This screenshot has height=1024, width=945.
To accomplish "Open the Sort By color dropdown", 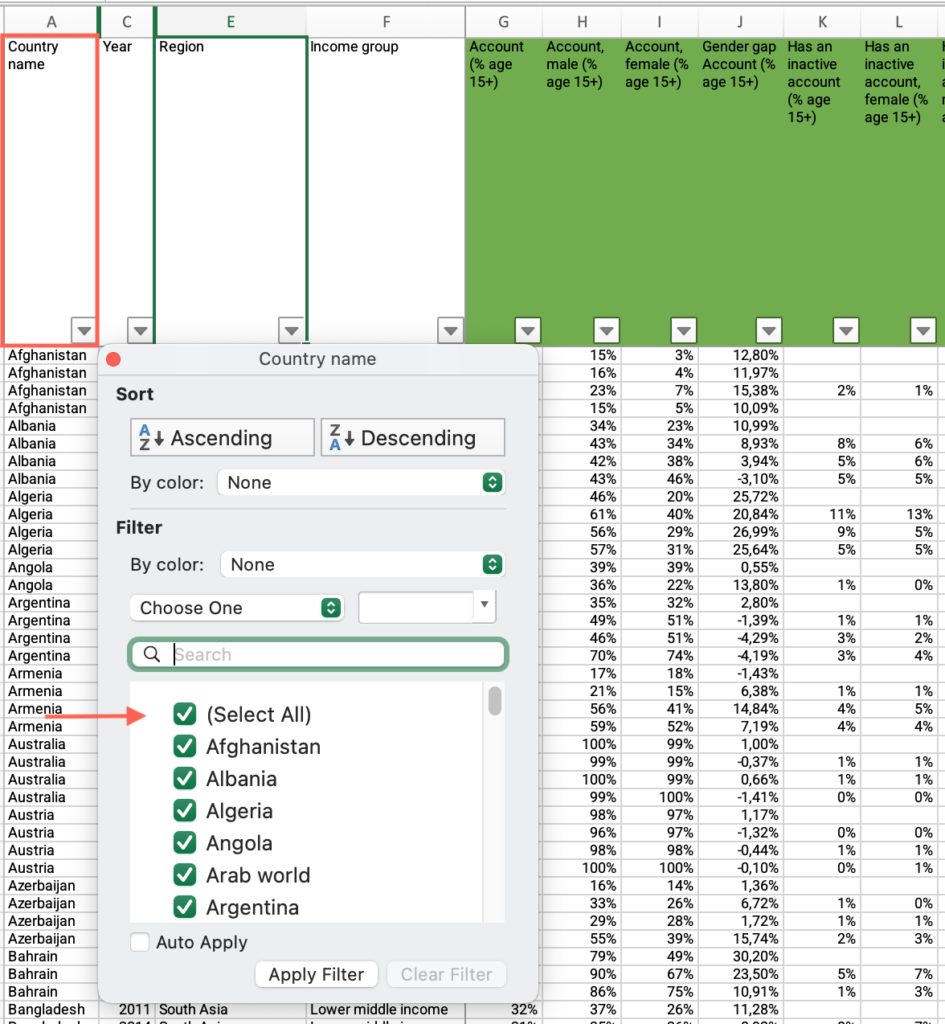I will (x=361, y=483).
